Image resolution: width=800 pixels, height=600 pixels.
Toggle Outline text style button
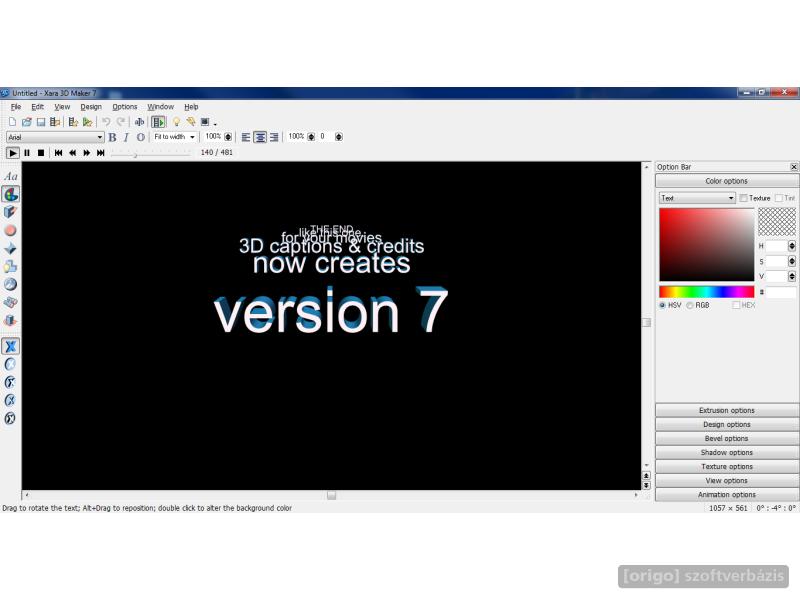pyautogui.click(x=141, y=137)
